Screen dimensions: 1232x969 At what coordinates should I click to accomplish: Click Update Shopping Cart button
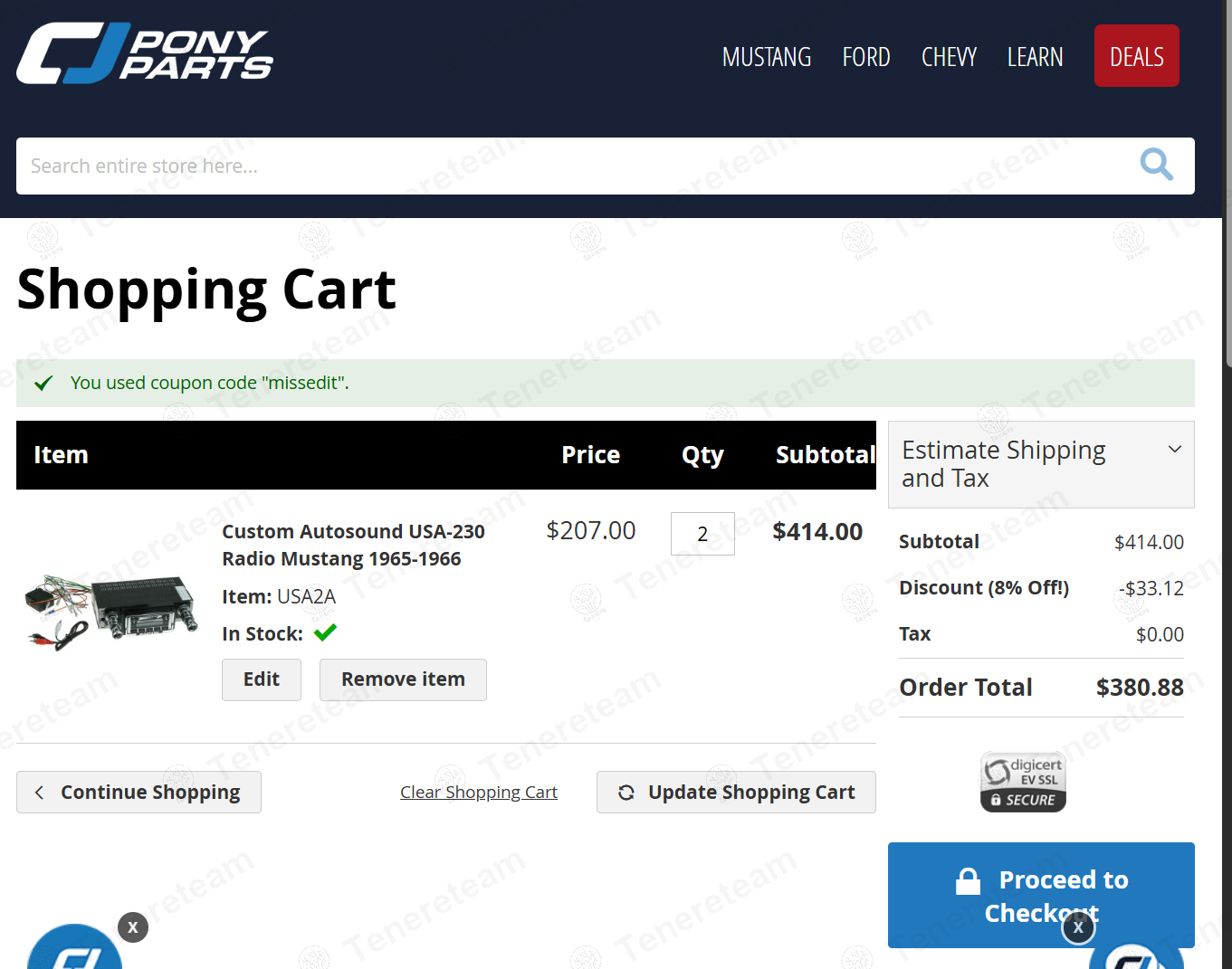[x=736, y=793]
